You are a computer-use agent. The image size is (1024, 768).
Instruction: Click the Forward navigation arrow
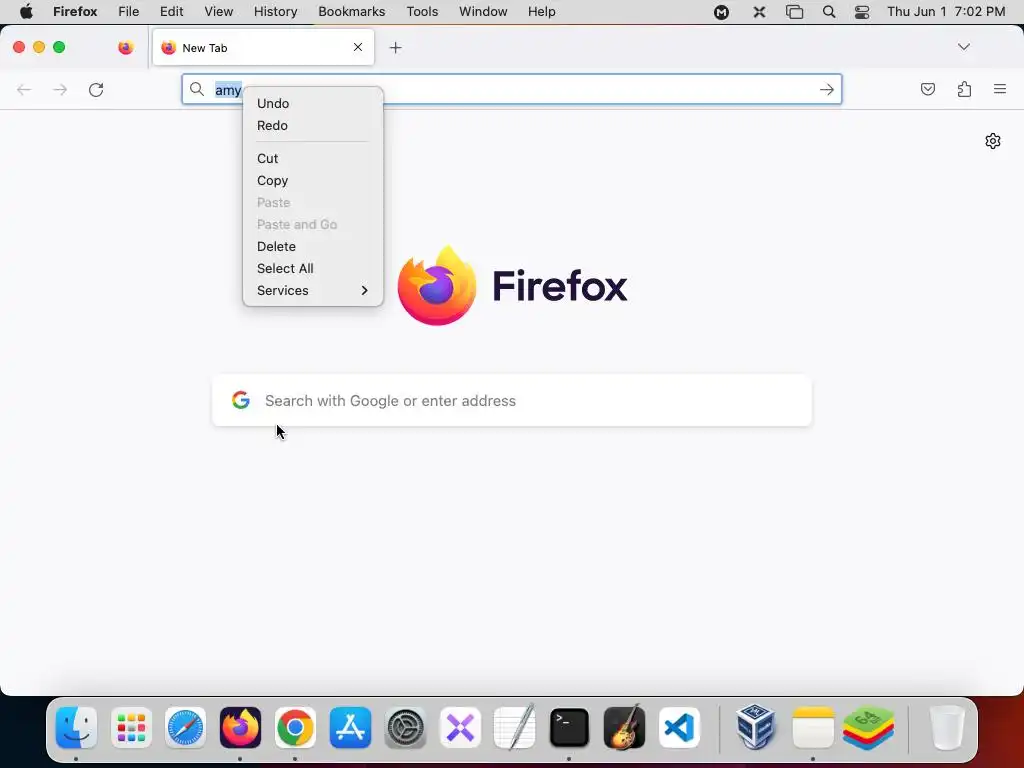(x=60, y=89)
